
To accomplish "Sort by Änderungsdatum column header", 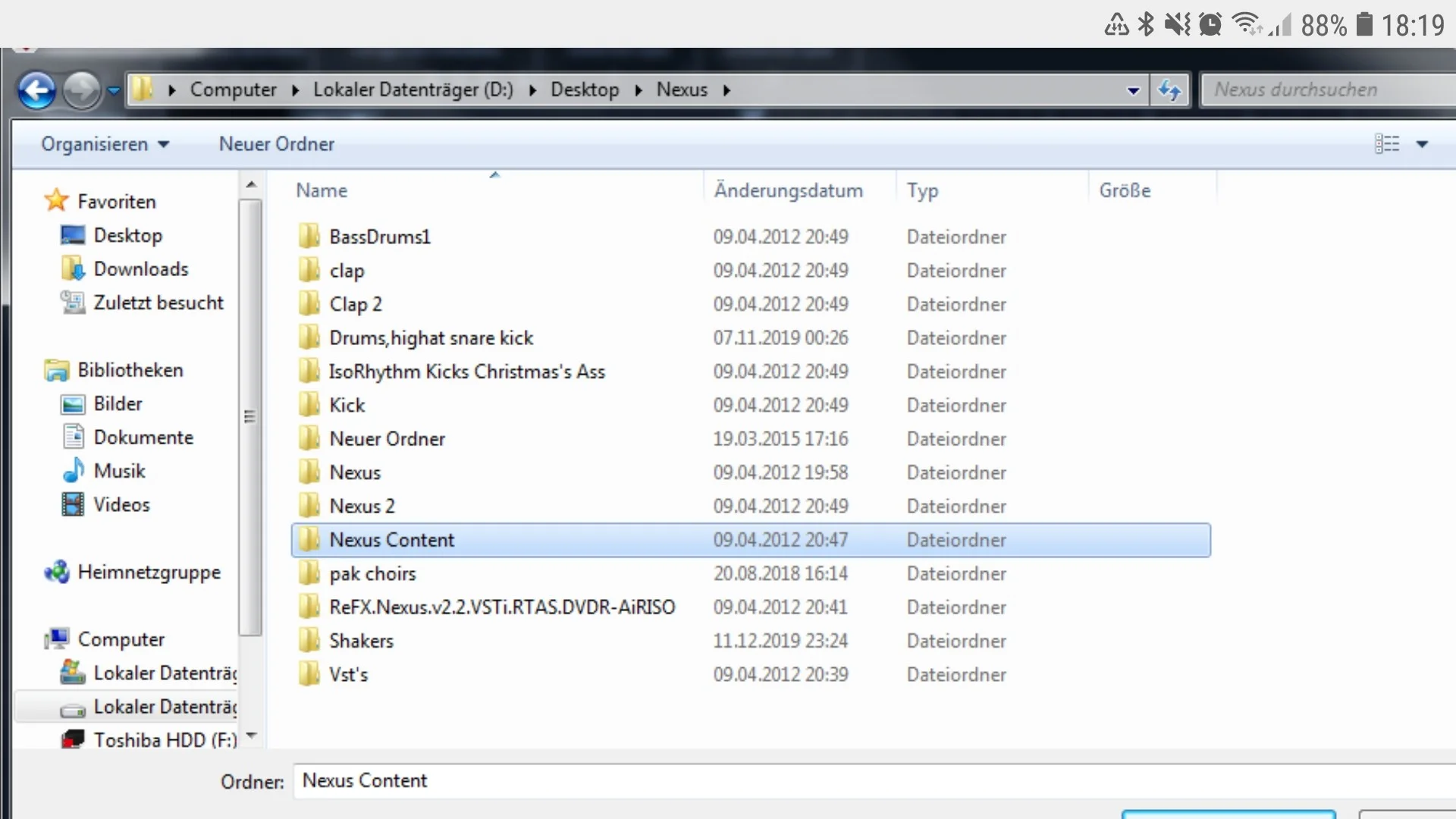I will point(788,190).
